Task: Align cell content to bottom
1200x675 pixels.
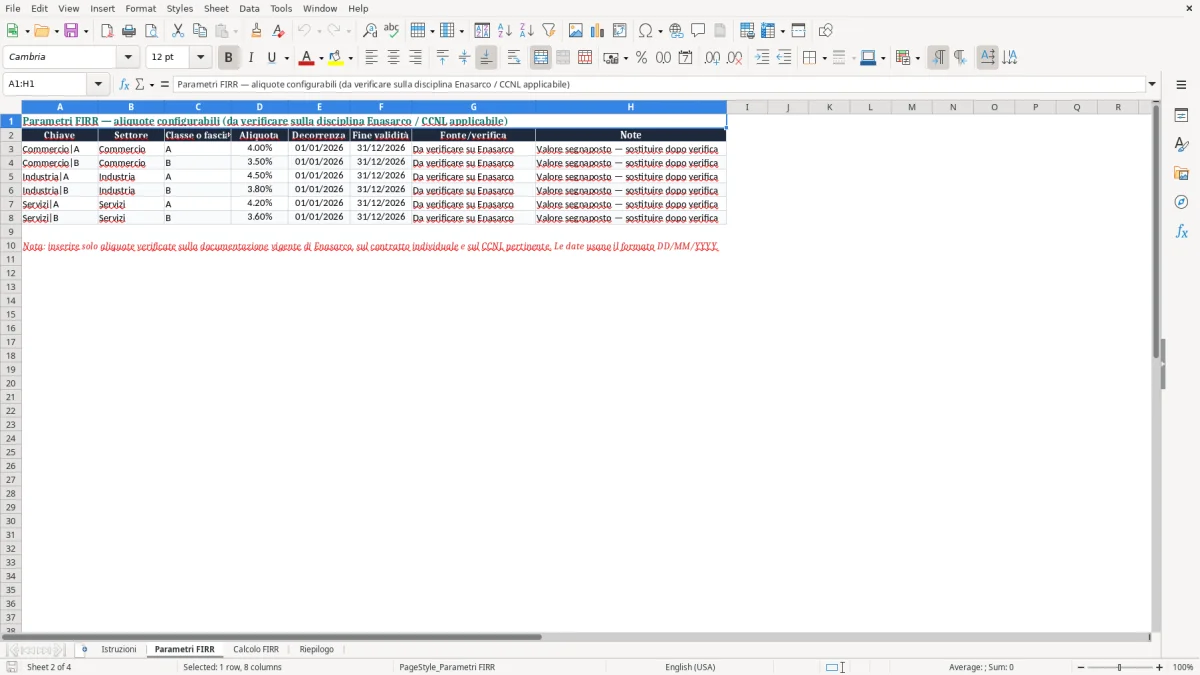Action: pyautogui.click(x=486, y=58)
